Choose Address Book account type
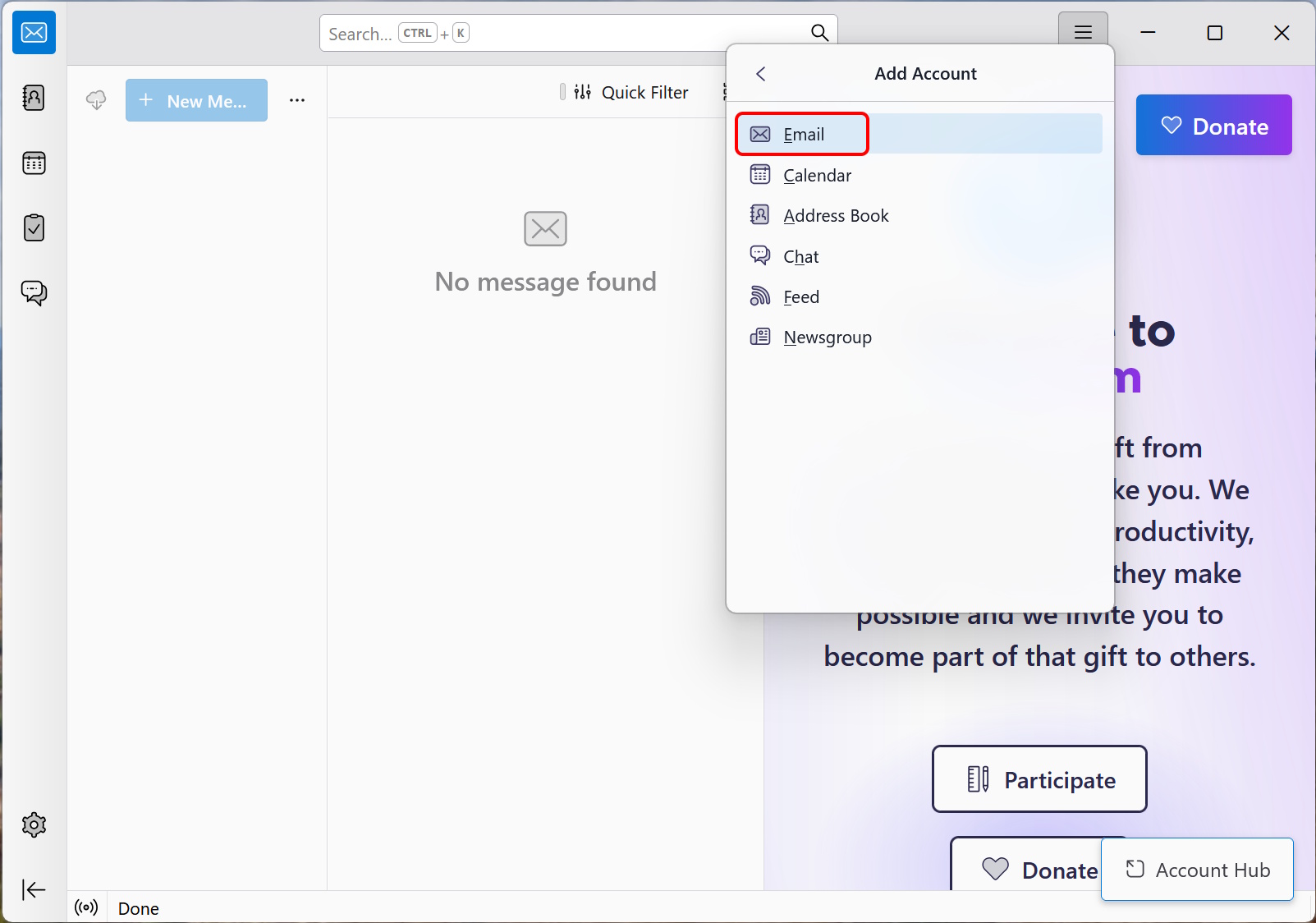The width and height of the screenshot is (1316, 923). (919, 215)
